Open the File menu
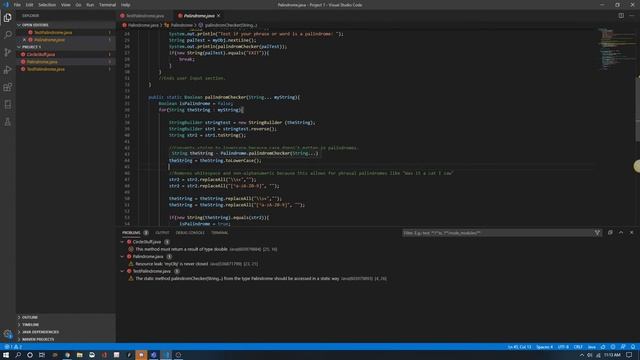This screenshot has height=360, width=640. pyautogui.click(x=17, y=5)
